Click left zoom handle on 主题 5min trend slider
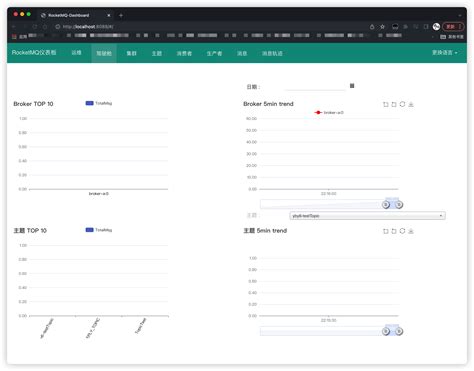The width and height of the screenshot is (474, 371). 386,331
